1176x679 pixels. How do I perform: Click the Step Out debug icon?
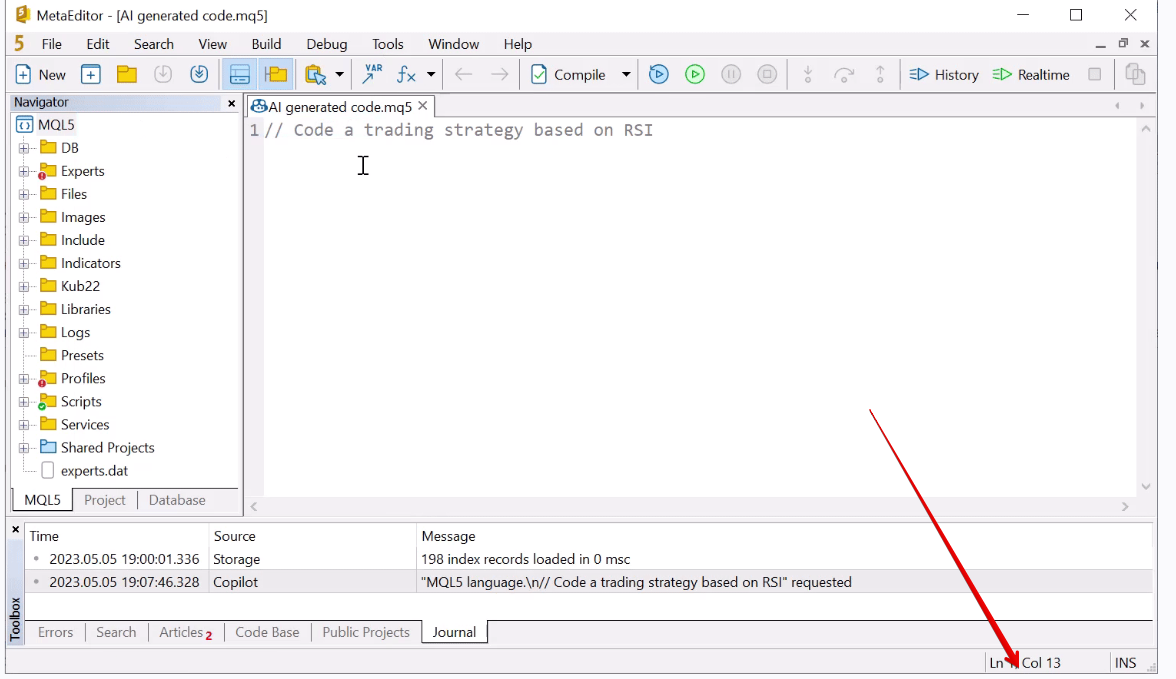tap(880, 74)
